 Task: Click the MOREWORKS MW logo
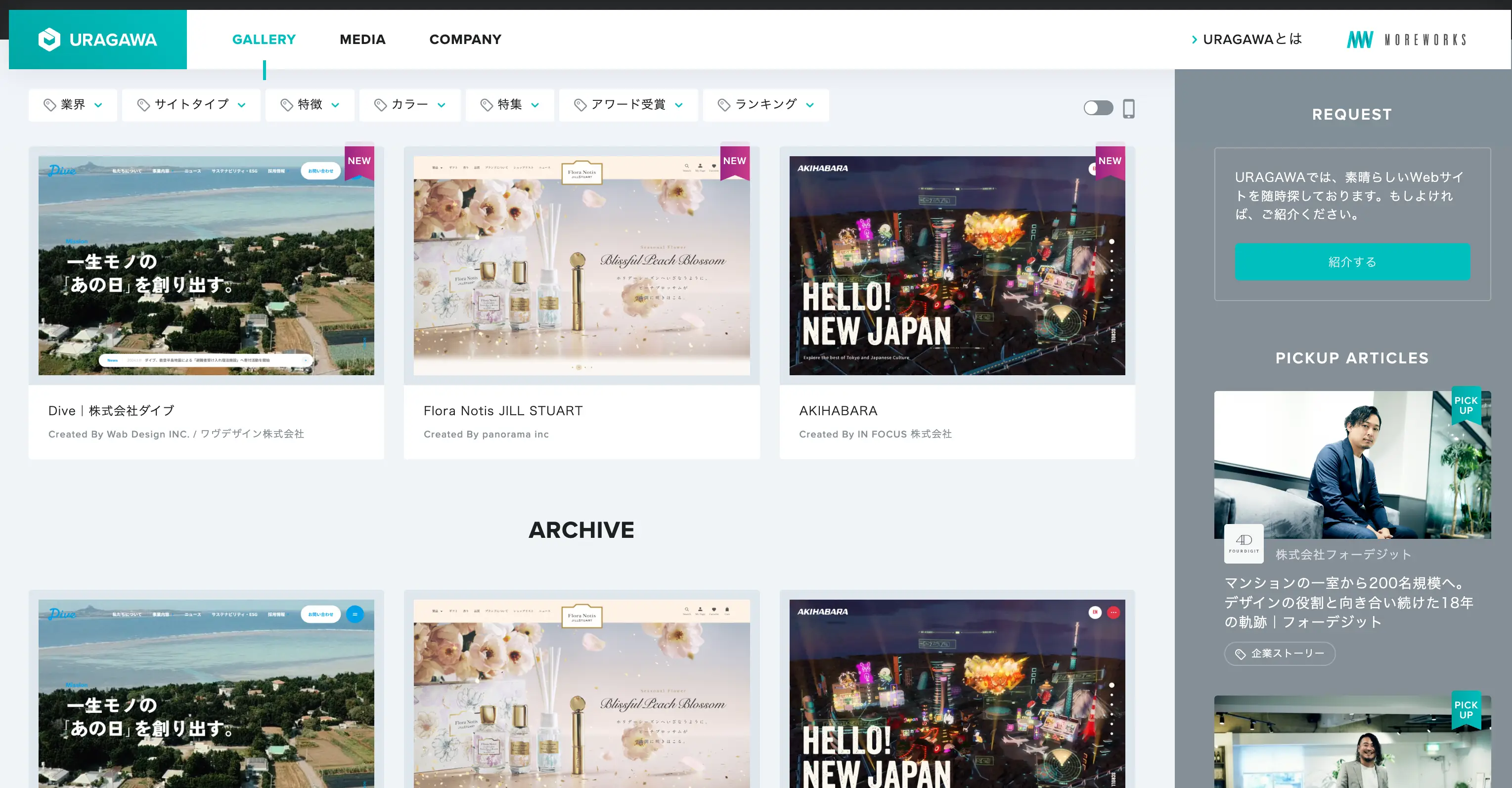1406,40
